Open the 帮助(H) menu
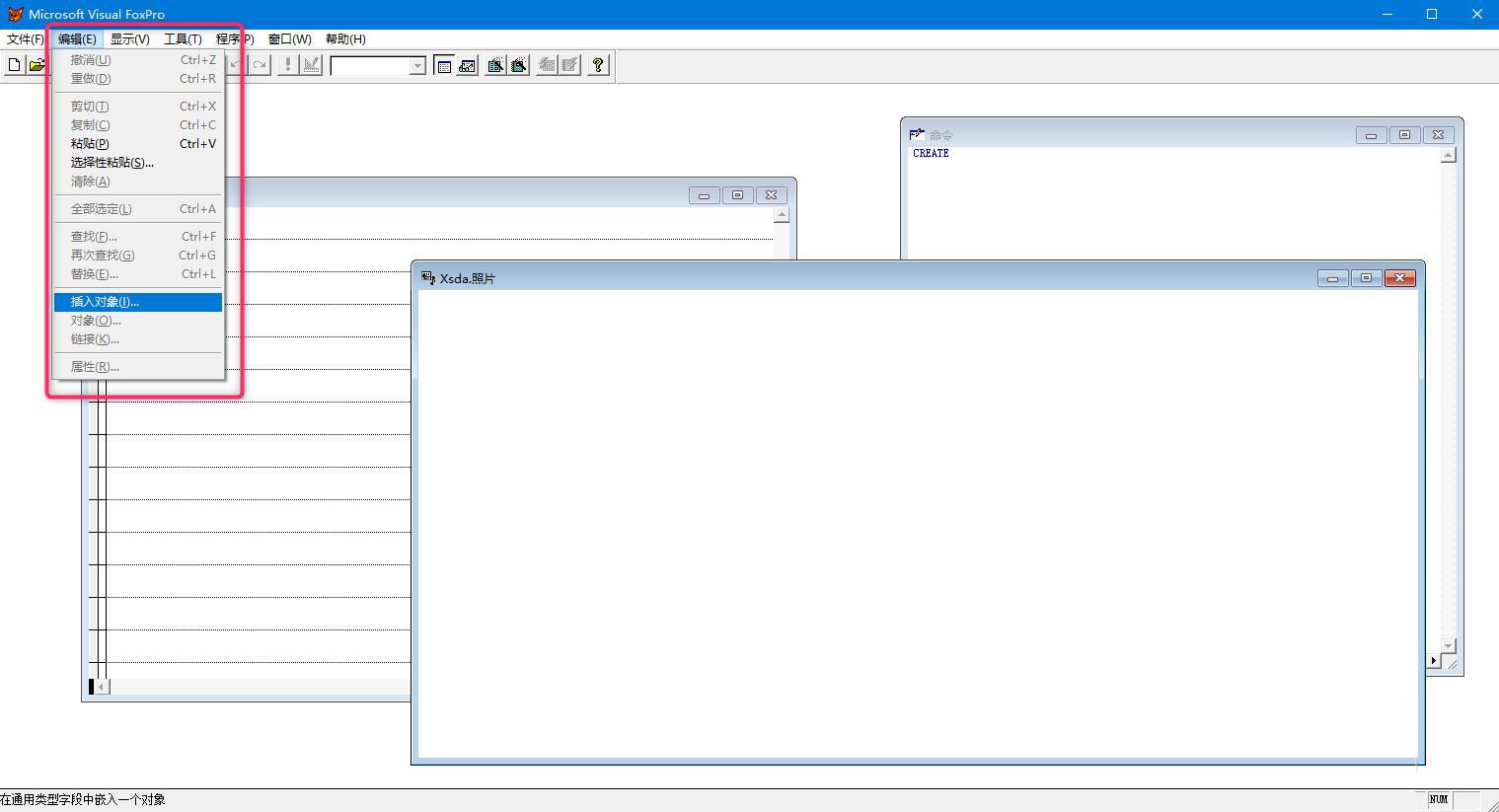 (x=345, y=39)
